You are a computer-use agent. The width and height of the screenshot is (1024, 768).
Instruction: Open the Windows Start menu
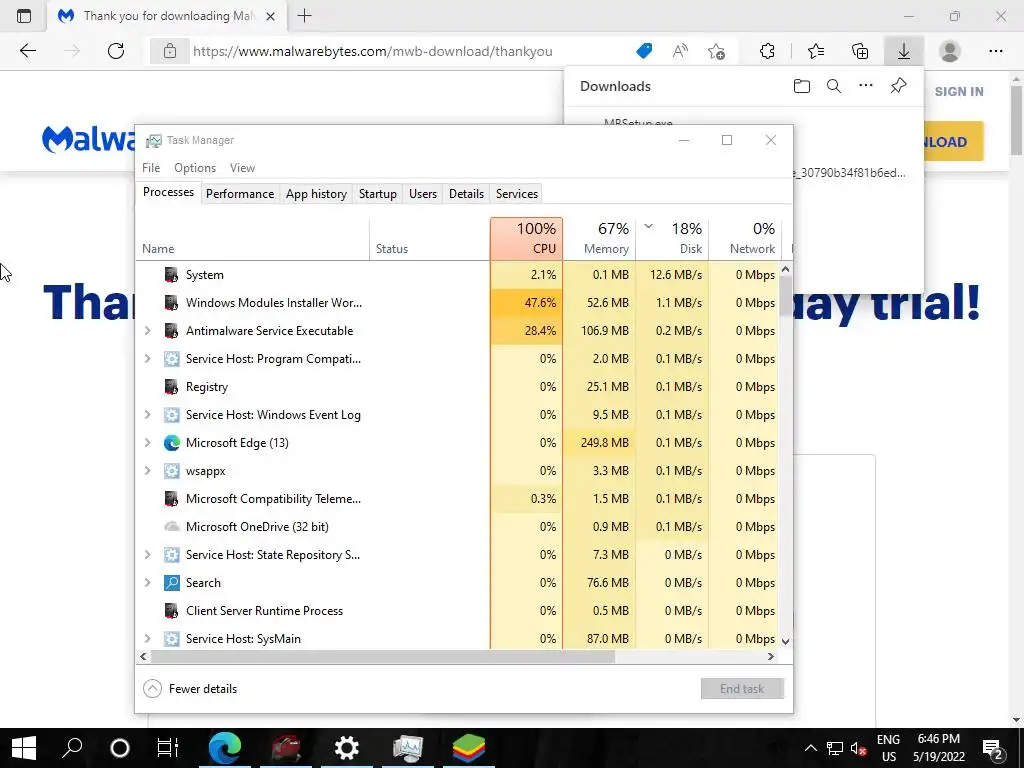tap(24, 748)
